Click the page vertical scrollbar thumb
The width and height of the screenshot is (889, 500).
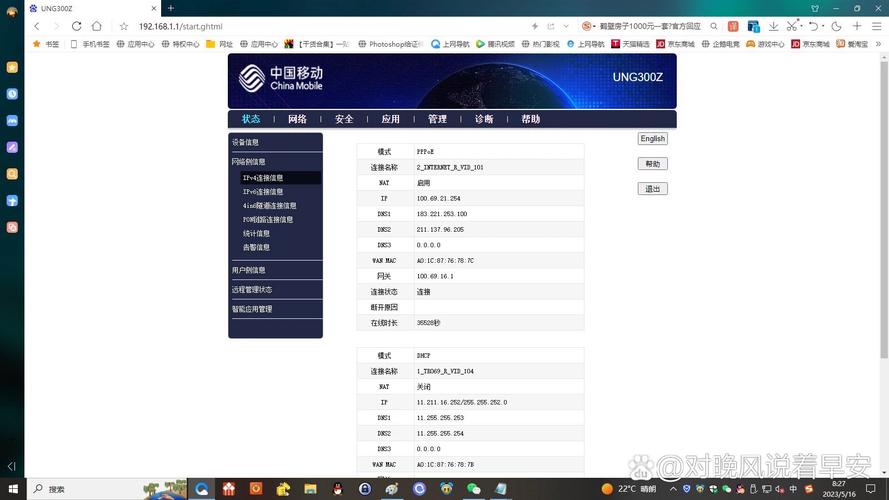(x=884, y=209)
